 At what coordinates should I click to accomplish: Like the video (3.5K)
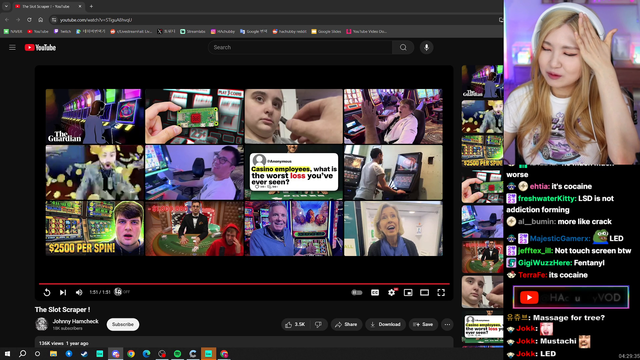coord(296,324)
